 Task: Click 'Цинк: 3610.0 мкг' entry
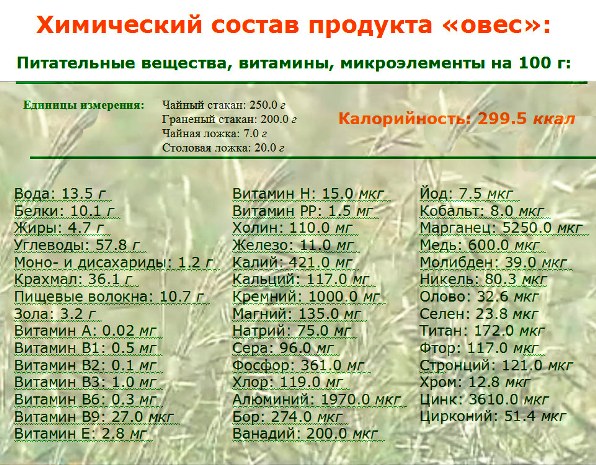click(x=484, y=399)
